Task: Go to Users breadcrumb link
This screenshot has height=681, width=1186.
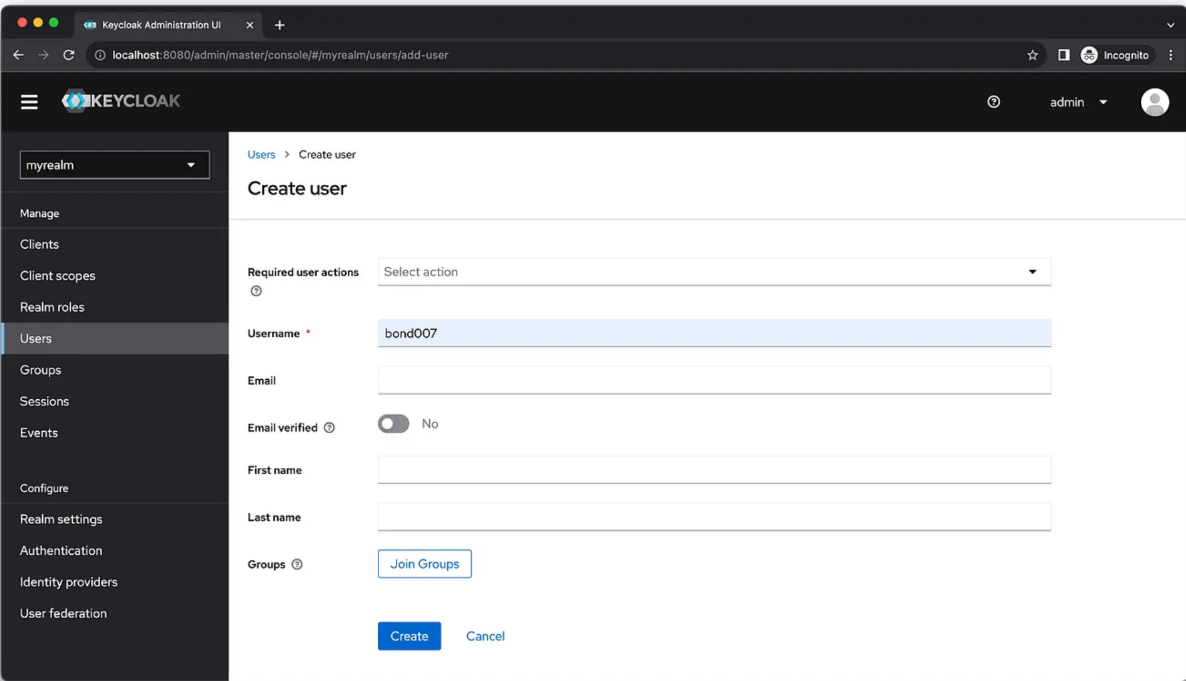Action: click(261, 154)
